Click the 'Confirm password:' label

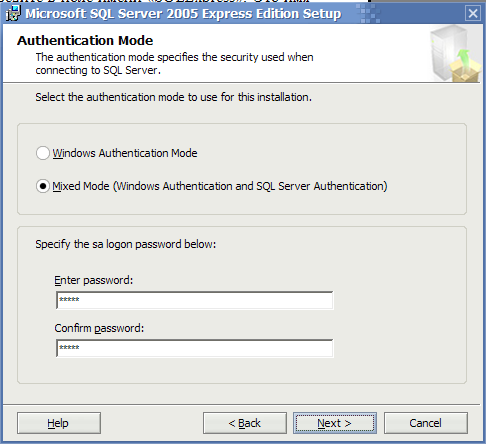click(99, 328)
